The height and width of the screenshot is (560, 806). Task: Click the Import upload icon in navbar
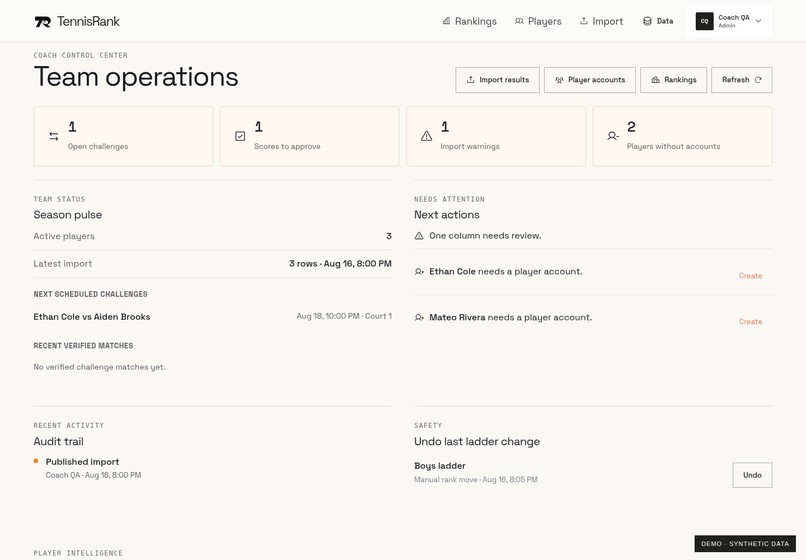(583, 21)
